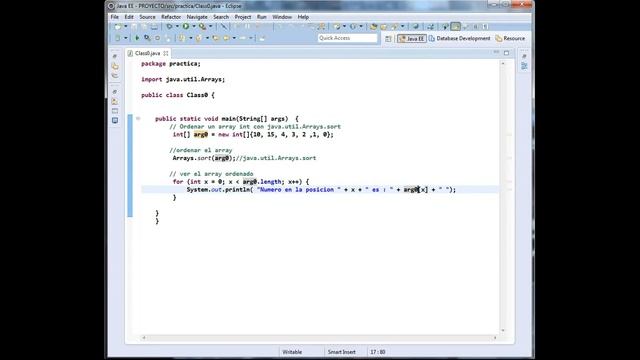Open the Window menu
The image size is (640, 360).
click(x=282, y=17)
